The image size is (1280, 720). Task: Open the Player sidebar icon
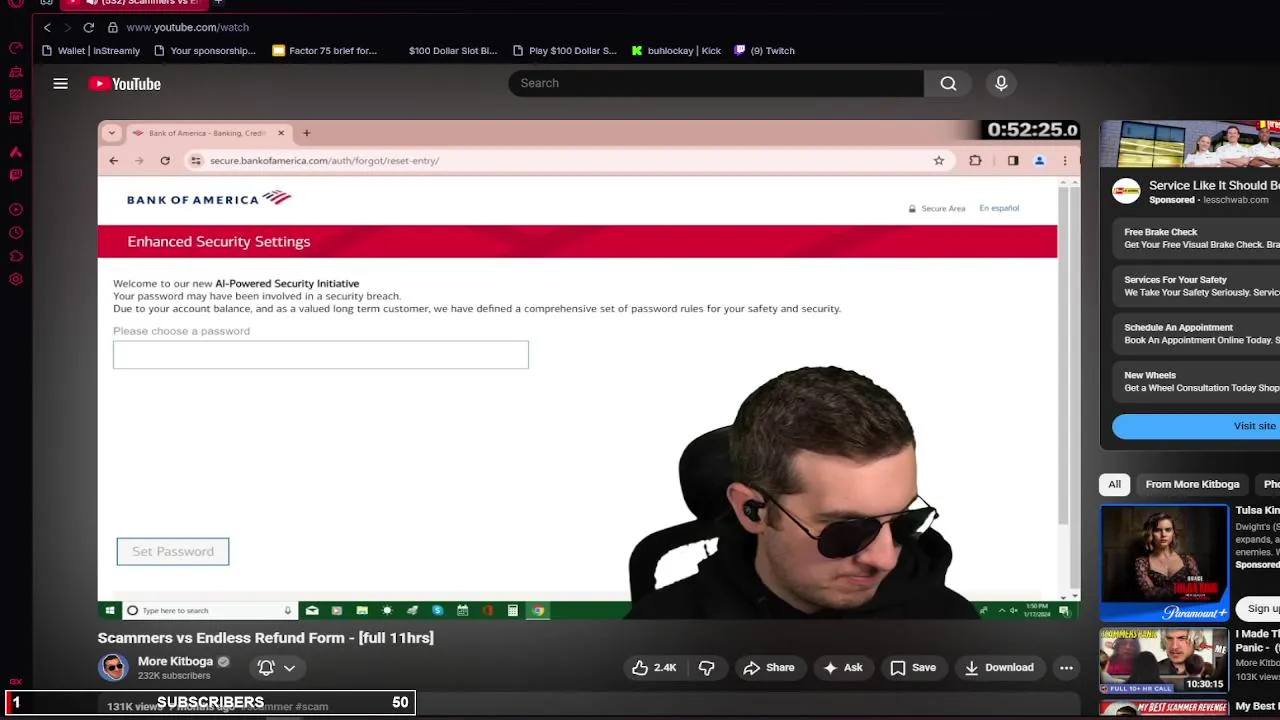16,210
